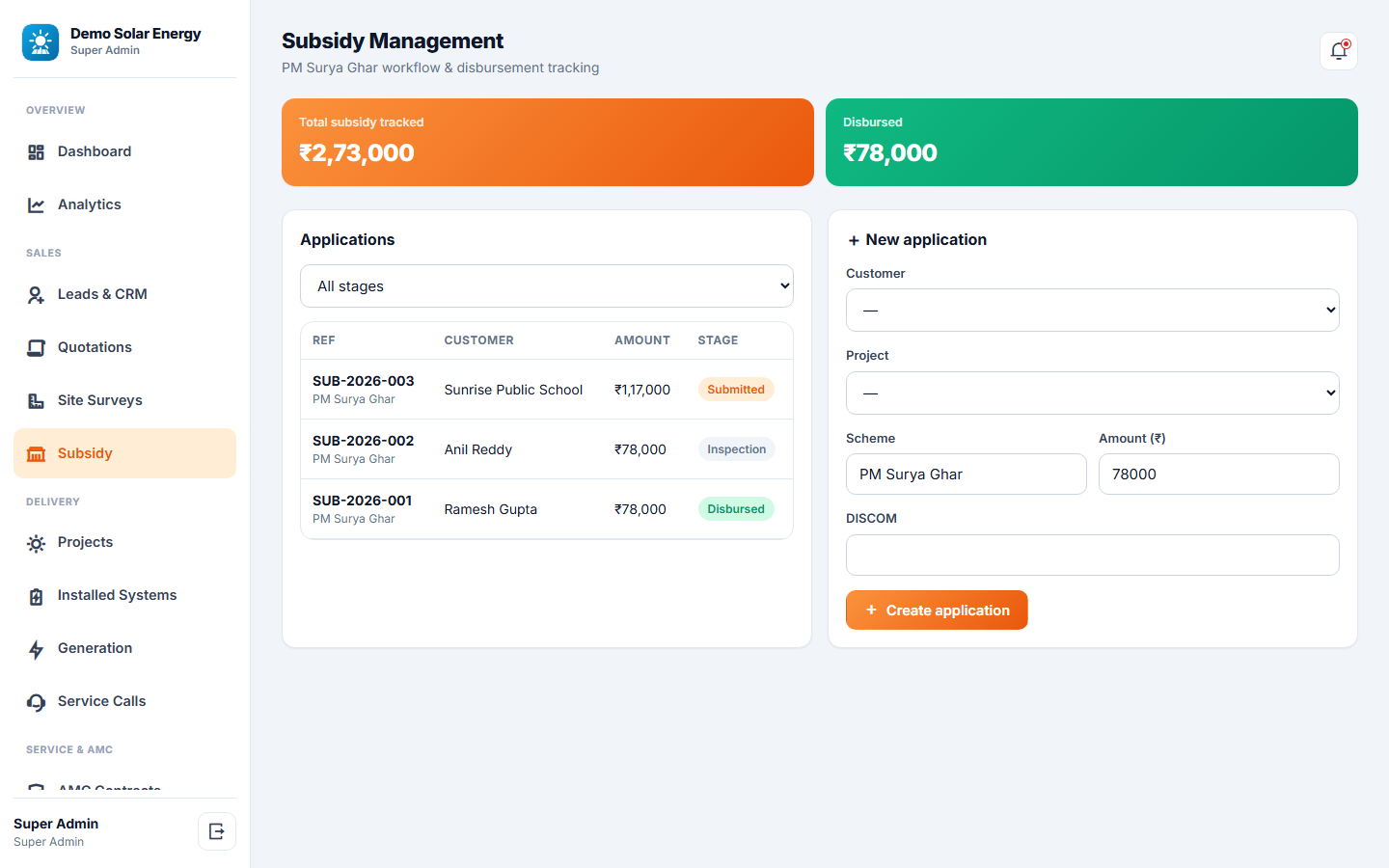
Task: Click the Generation lightning bolt icon
Action: (36, 649)
